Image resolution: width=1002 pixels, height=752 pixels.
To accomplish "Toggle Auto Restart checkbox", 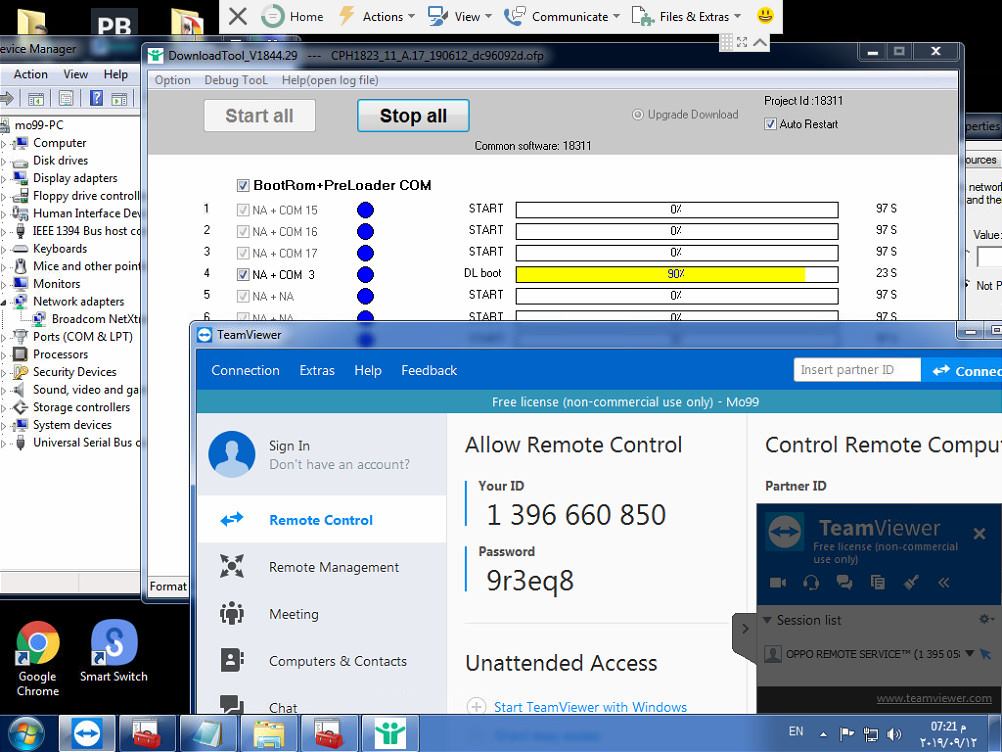I will tap(771, 124).
